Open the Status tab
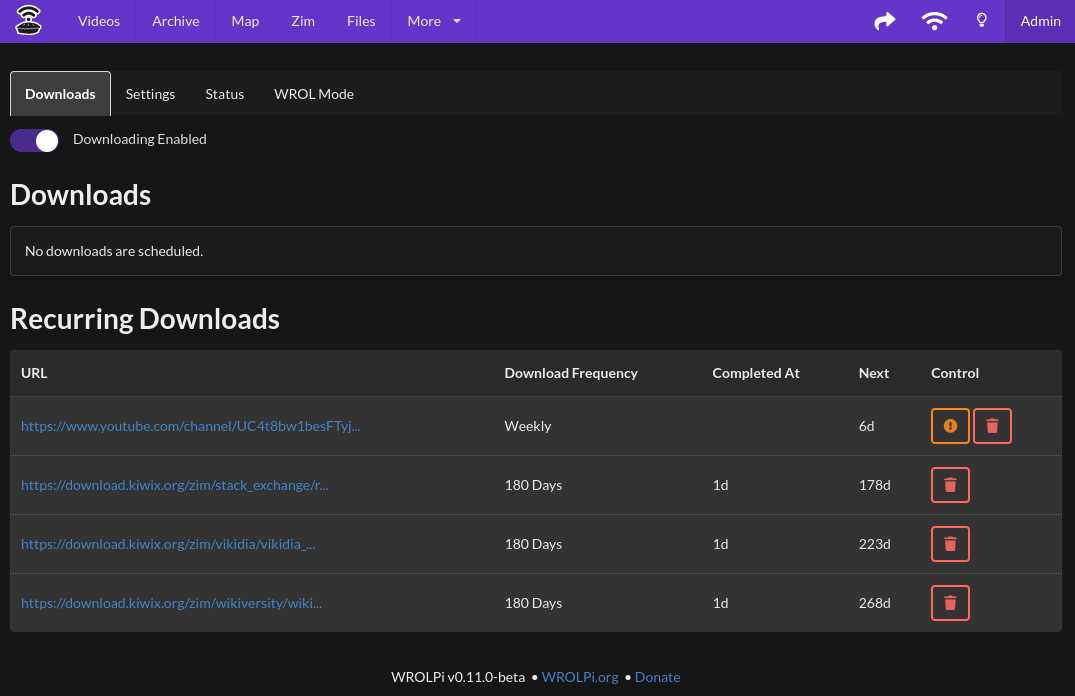 click(x=224, y=94)
